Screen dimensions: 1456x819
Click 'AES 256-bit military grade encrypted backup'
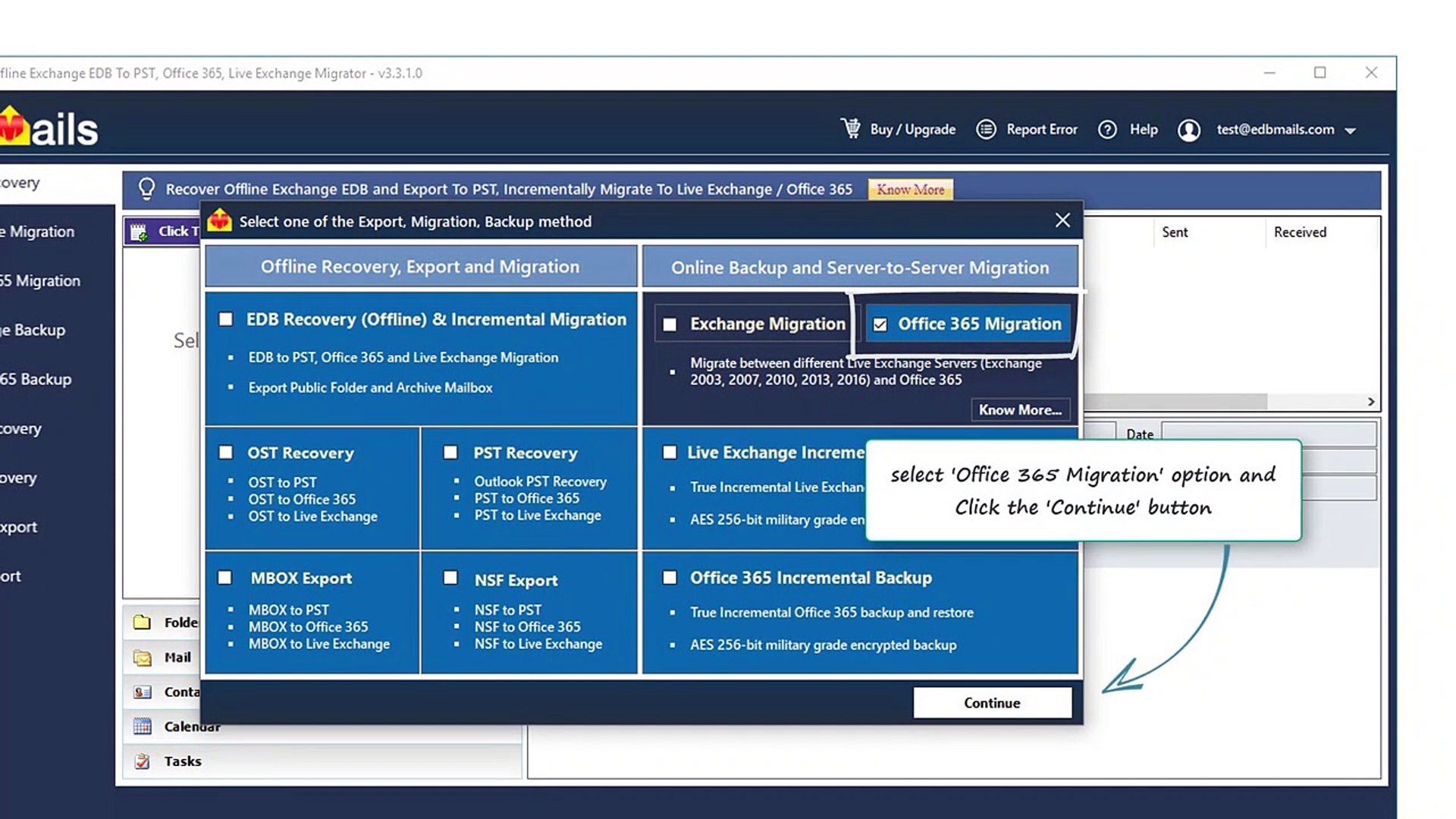824,645
